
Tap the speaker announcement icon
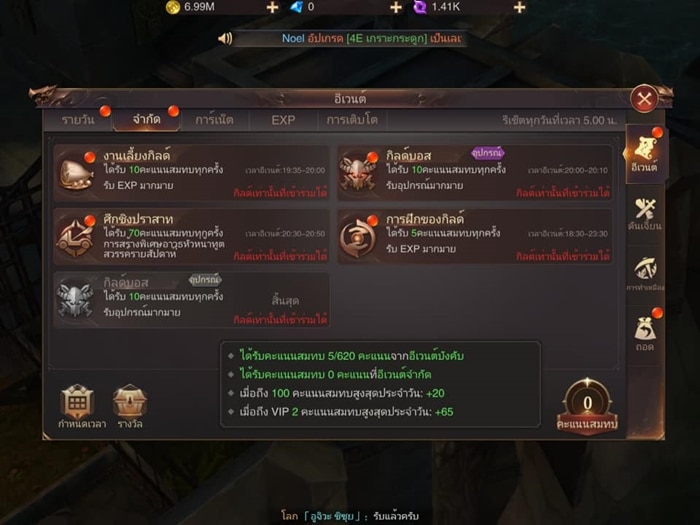click(225, 38)
